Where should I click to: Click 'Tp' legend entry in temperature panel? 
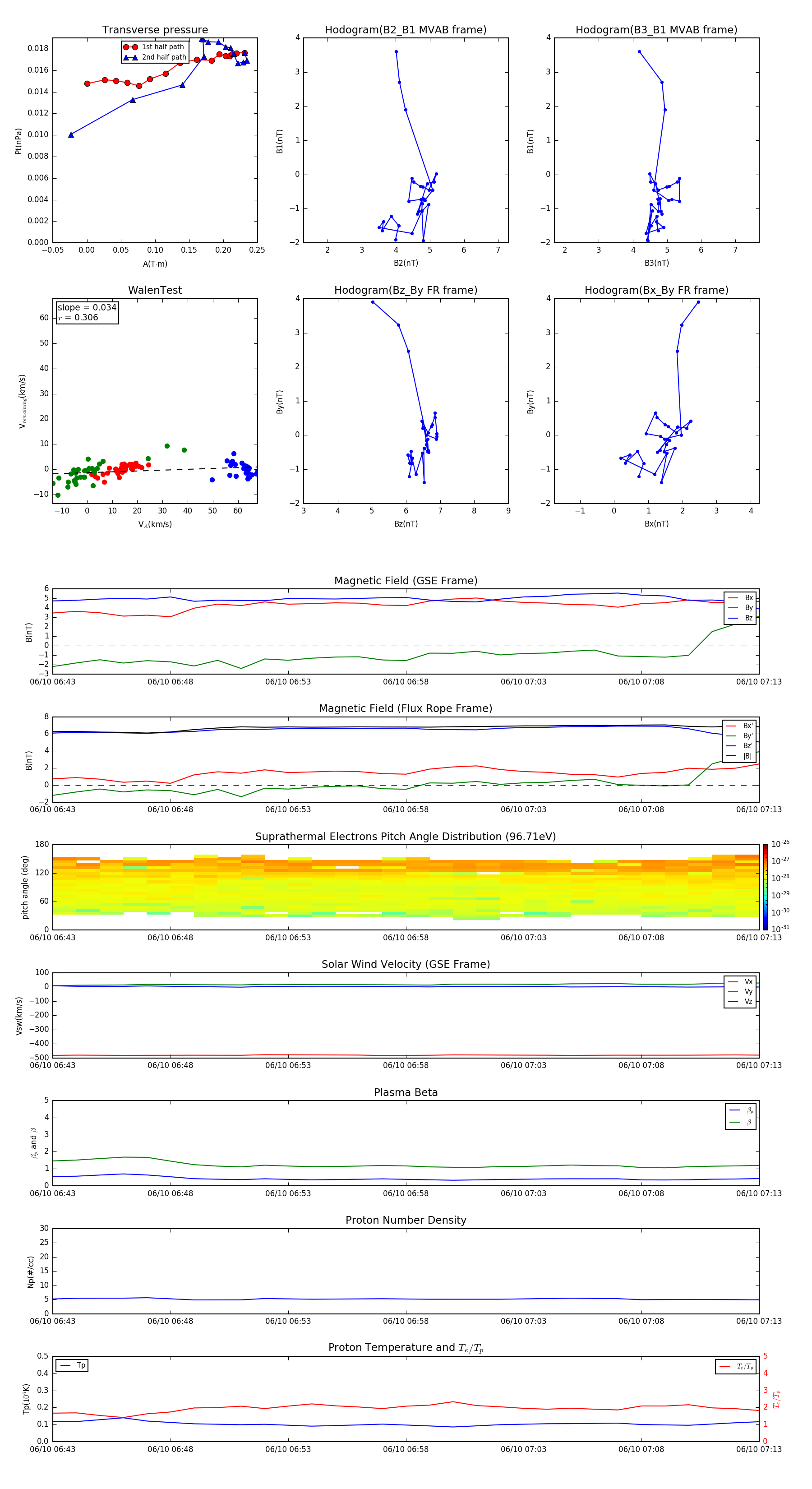(72, 1366)
